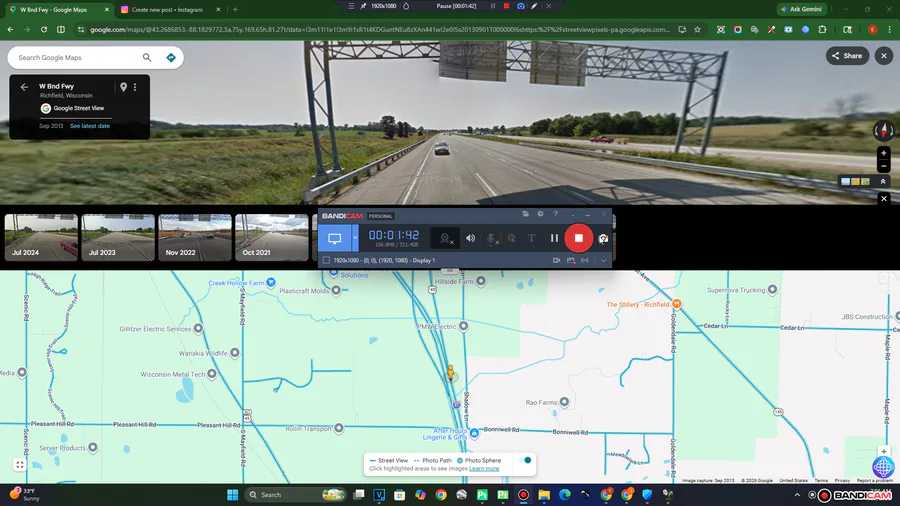Click the Street View compass
This screenshot has width=900, height=506.
pos(883,131)
